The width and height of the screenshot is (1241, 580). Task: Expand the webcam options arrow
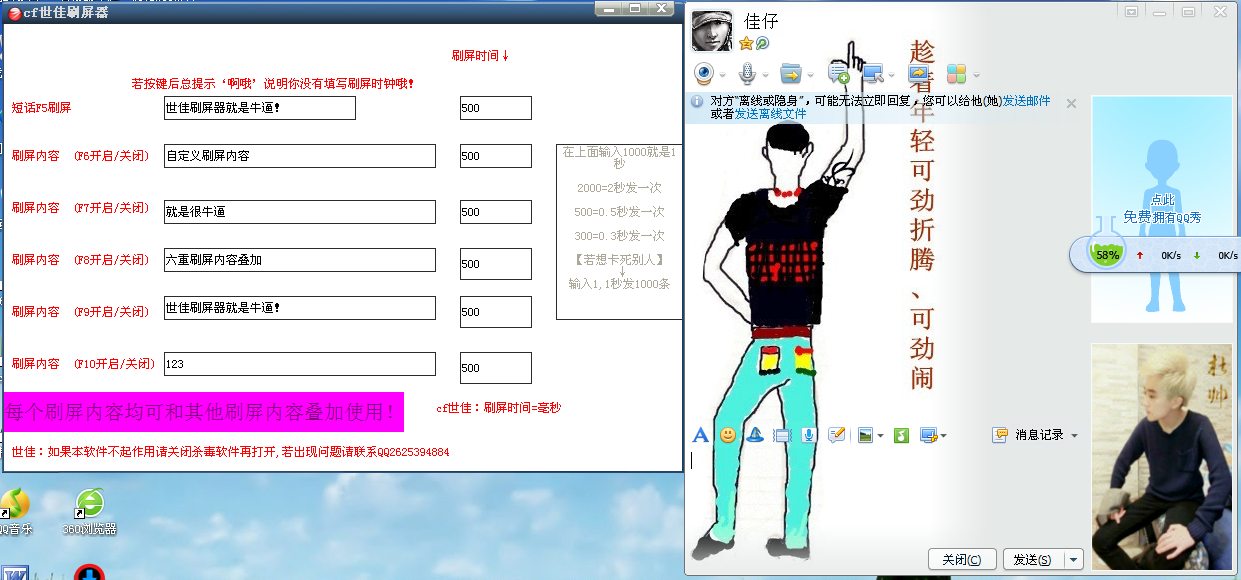723,74
